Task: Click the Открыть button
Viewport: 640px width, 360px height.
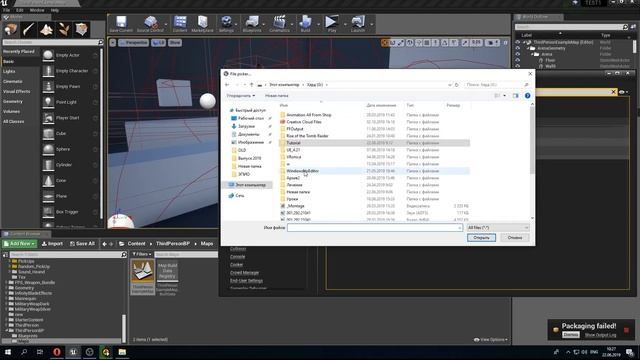Action: coord(481,238)
